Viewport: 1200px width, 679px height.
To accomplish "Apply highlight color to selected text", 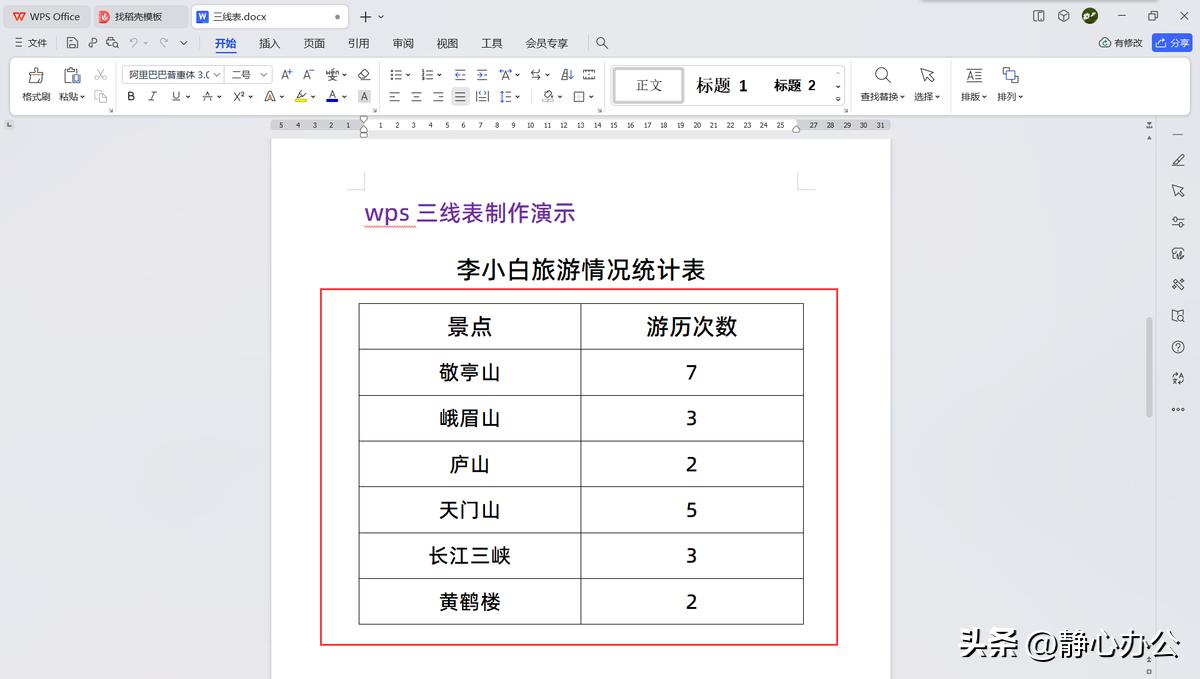I will pyautogui.click(x=302, y=96).
